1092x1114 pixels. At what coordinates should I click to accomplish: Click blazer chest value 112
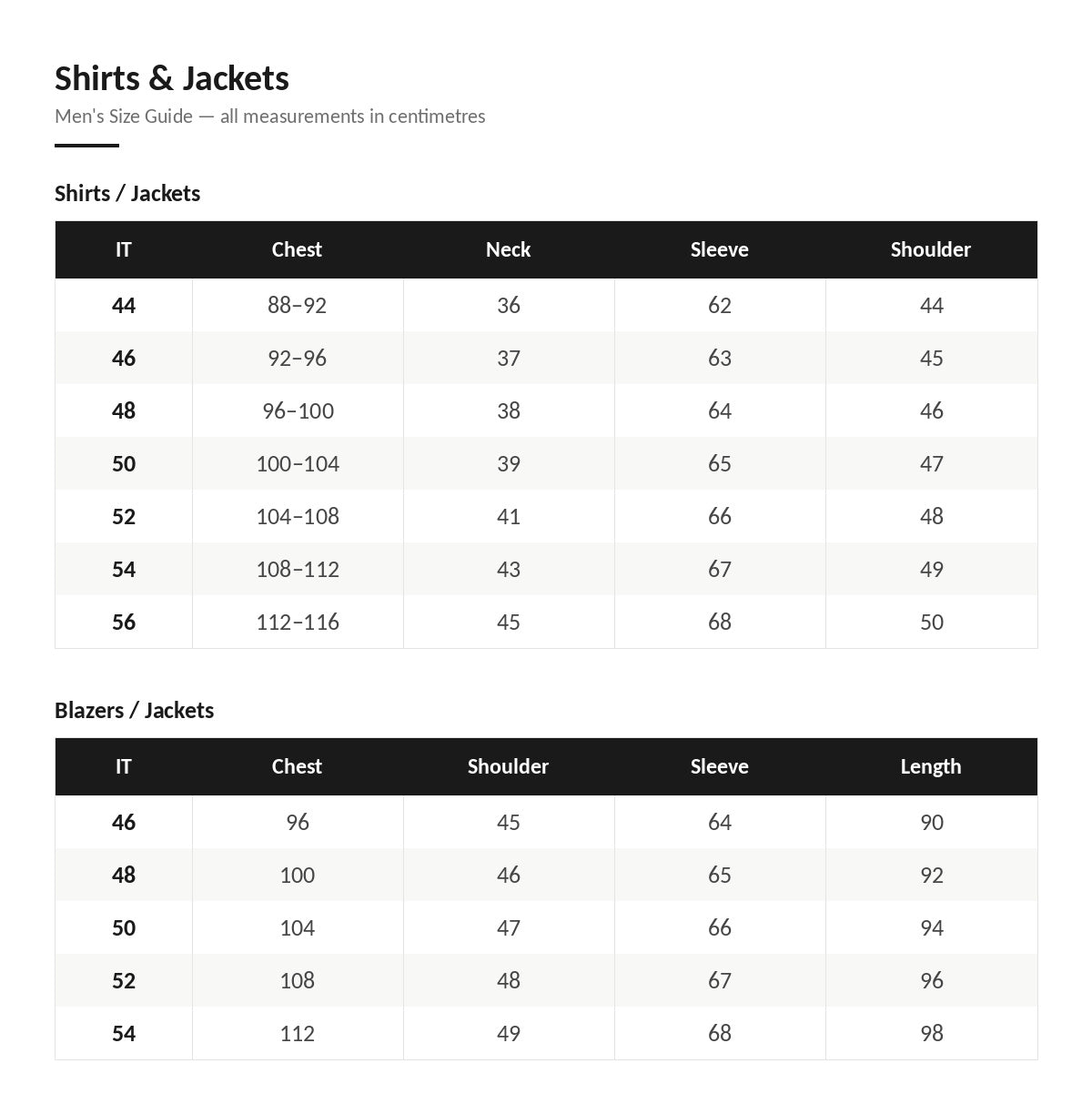pos(298,1033)
